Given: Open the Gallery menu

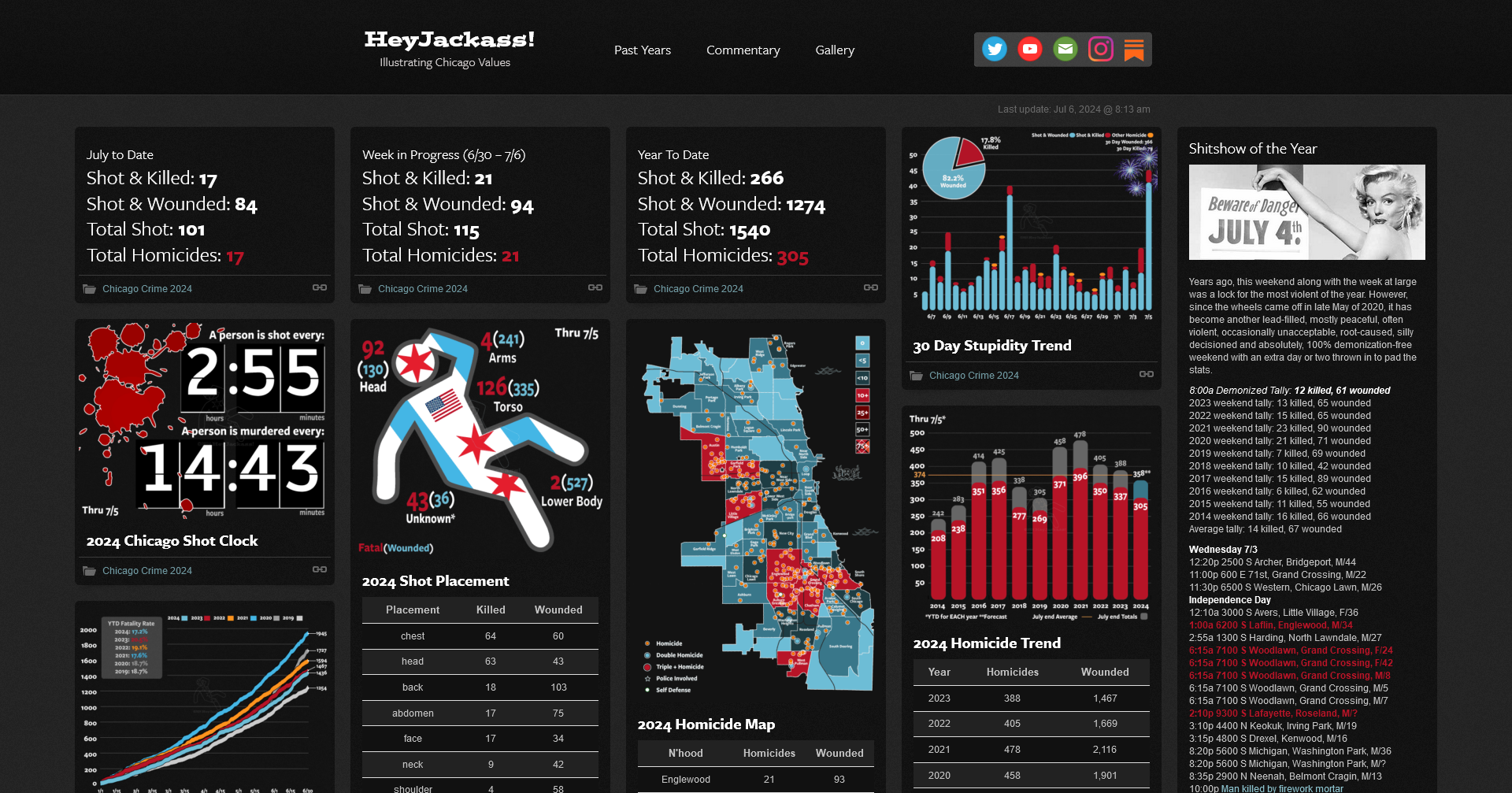Looking at the screenshot, I should (x=835, y=50).
